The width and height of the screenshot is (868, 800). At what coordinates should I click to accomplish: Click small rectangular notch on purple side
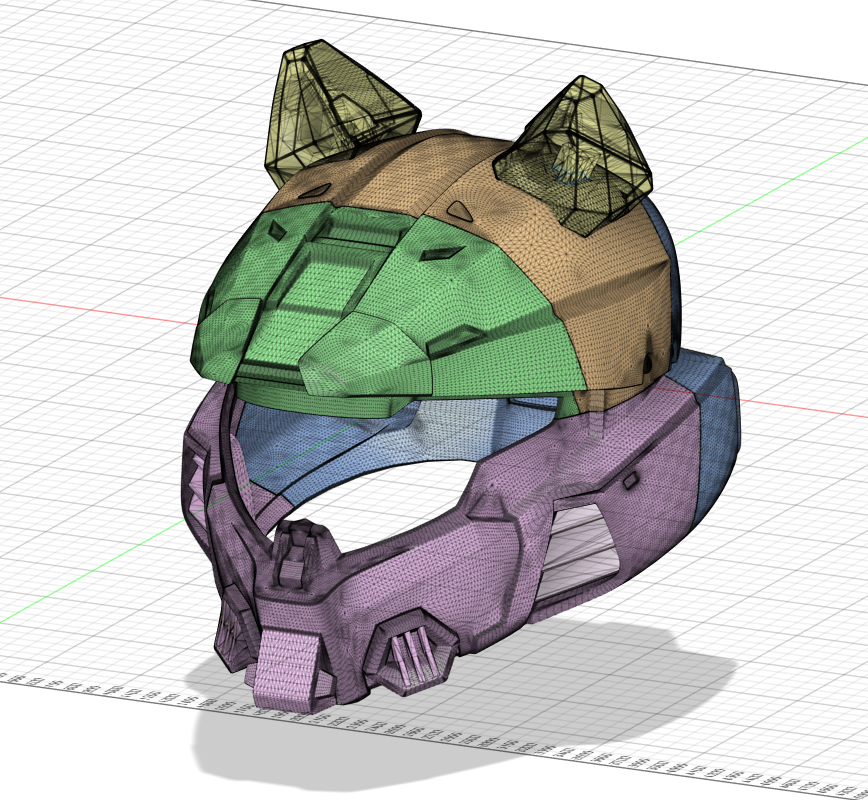pyautogui.click(x=631, y=482)
